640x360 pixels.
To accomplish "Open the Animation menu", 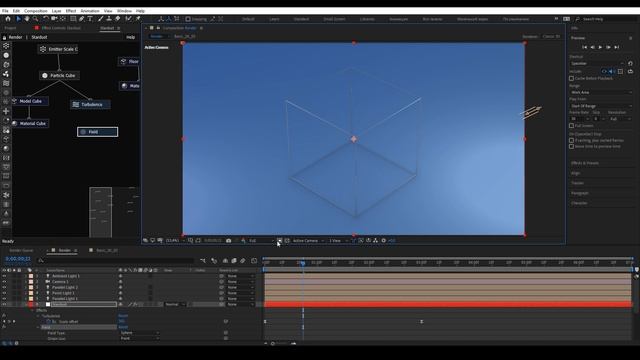I will 90,11.
